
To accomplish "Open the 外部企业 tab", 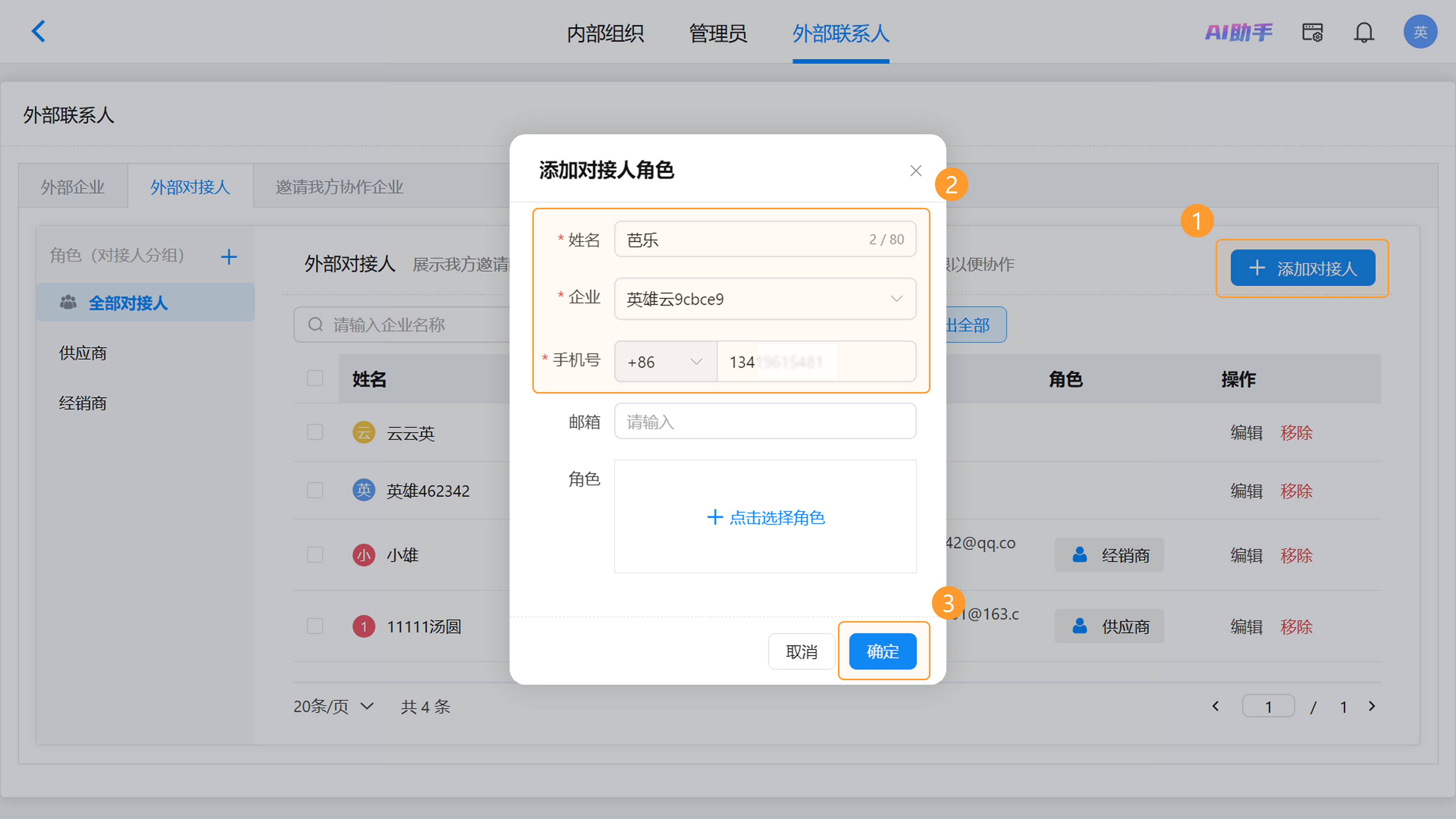I will pyautogui.click(x=73, y=187).
